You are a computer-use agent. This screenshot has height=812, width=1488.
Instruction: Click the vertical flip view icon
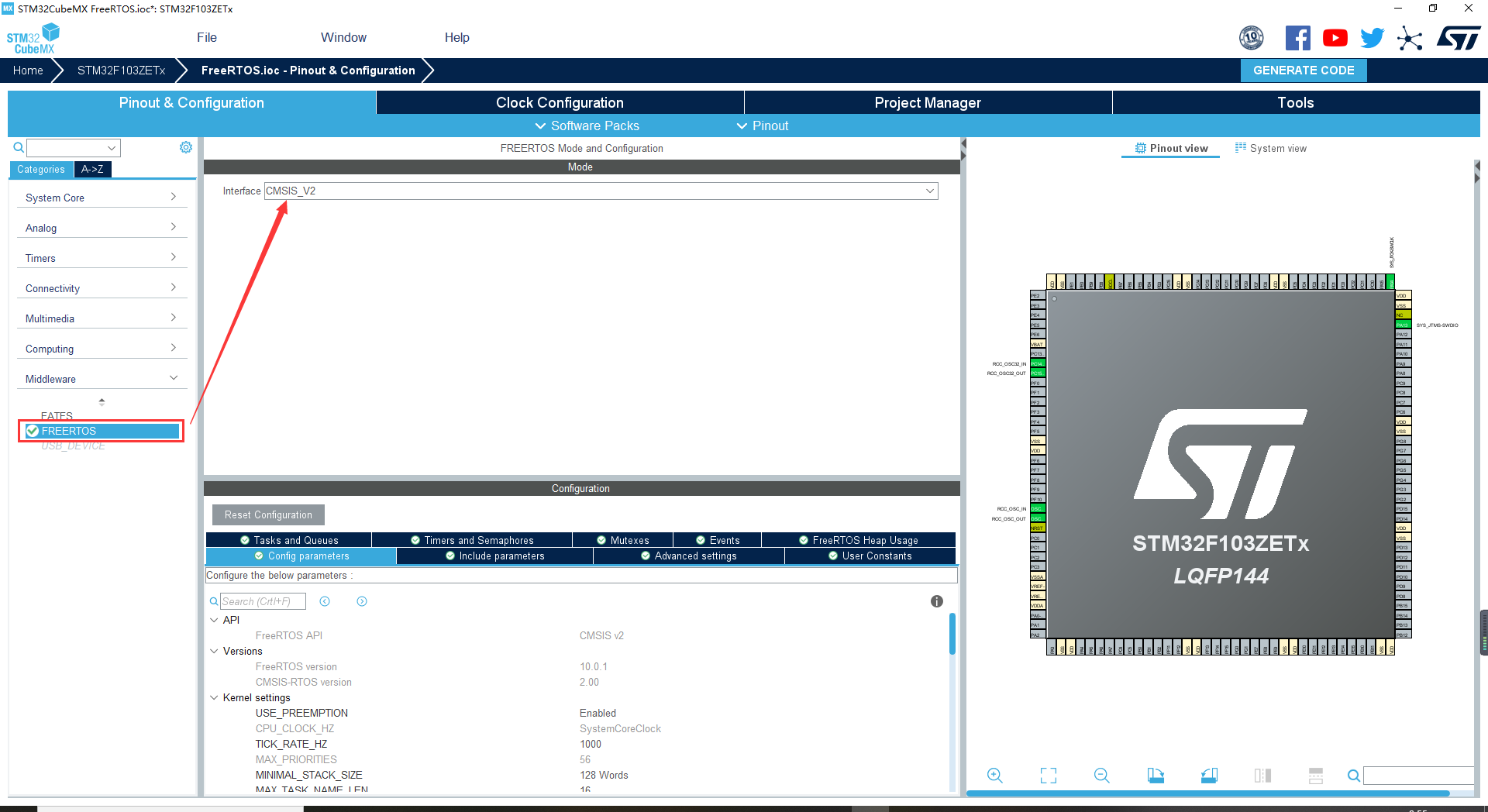(1262, 775)
